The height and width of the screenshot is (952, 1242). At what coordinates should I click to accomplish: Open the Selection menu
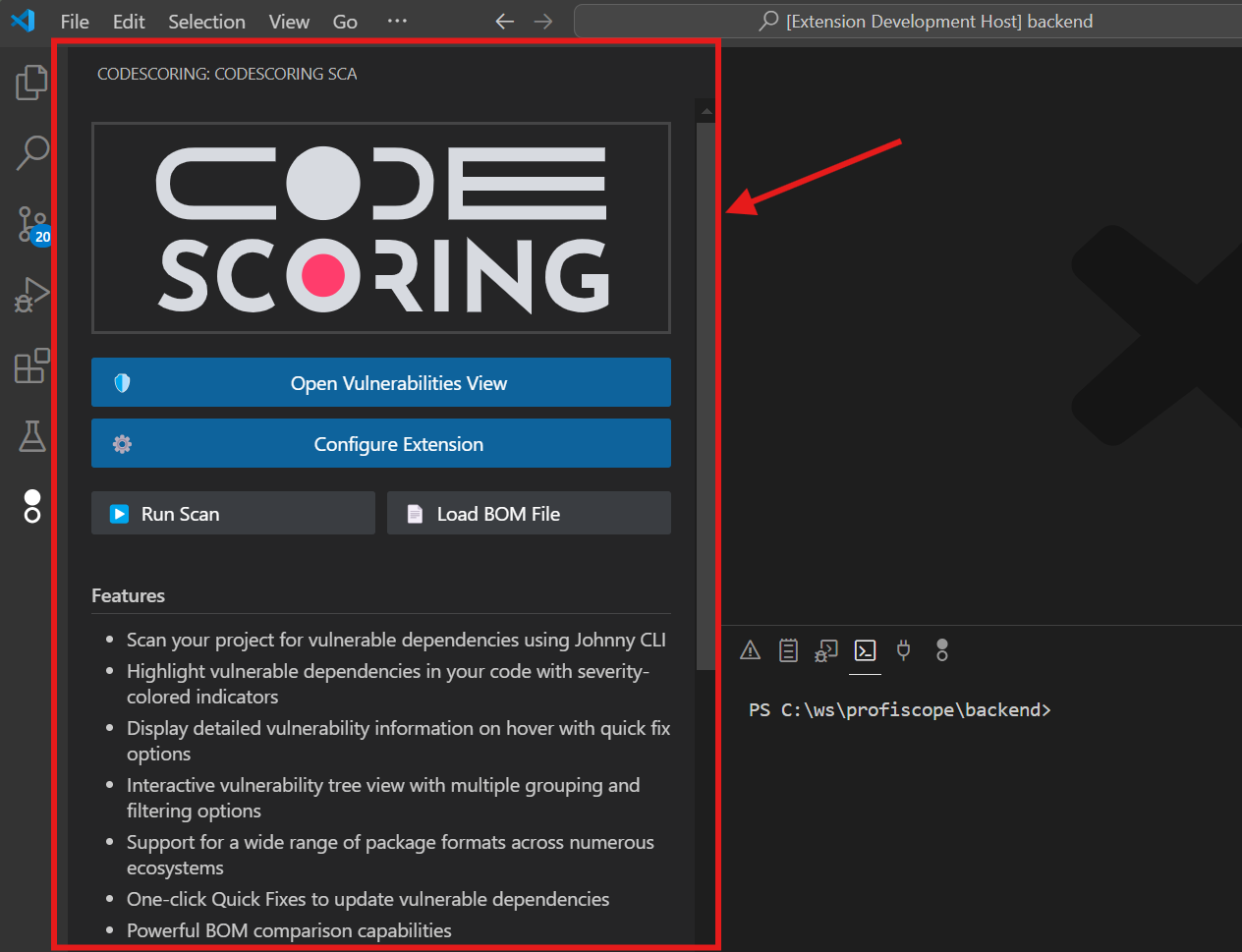pyautogui.click(x=206, y=22)
